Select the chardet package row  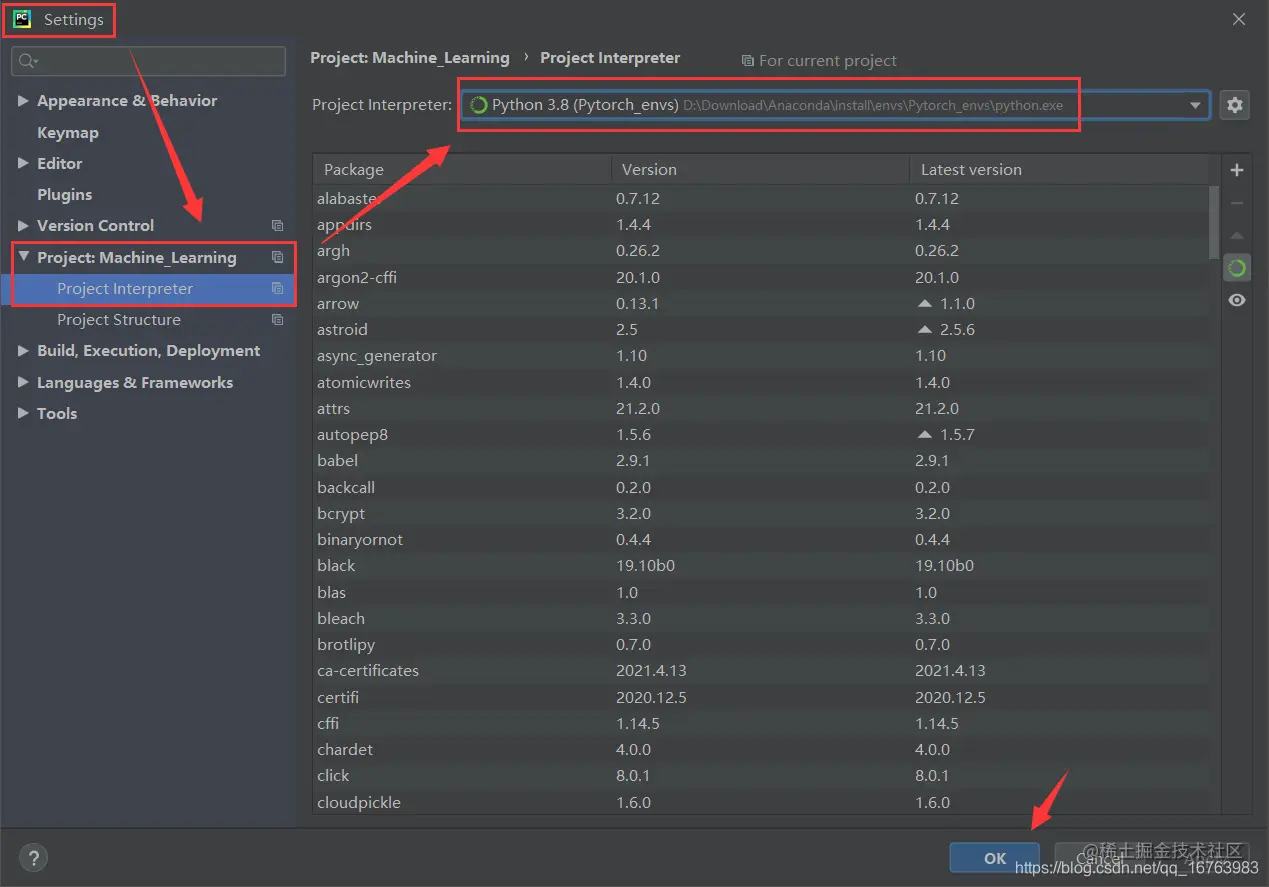coord(760,750)
